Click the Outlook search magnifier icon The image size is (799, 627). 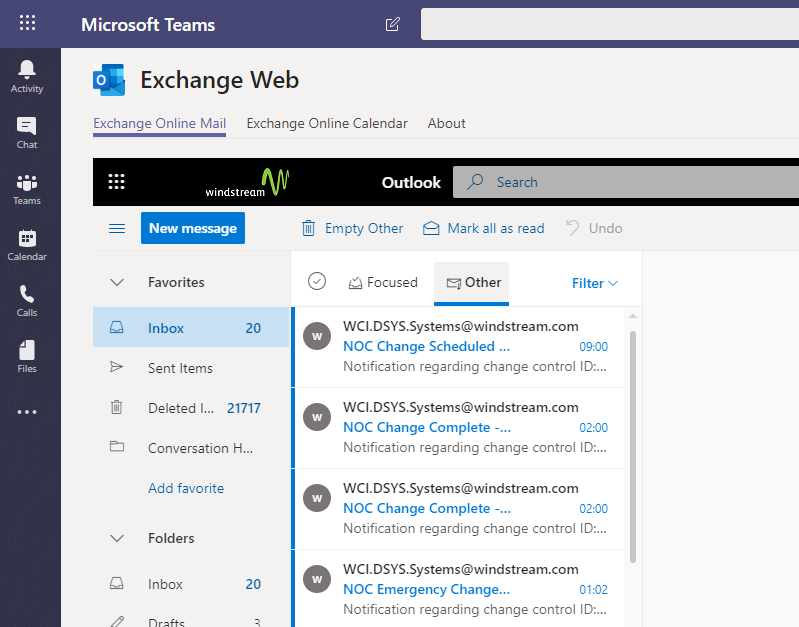click(x=475, y=182)
